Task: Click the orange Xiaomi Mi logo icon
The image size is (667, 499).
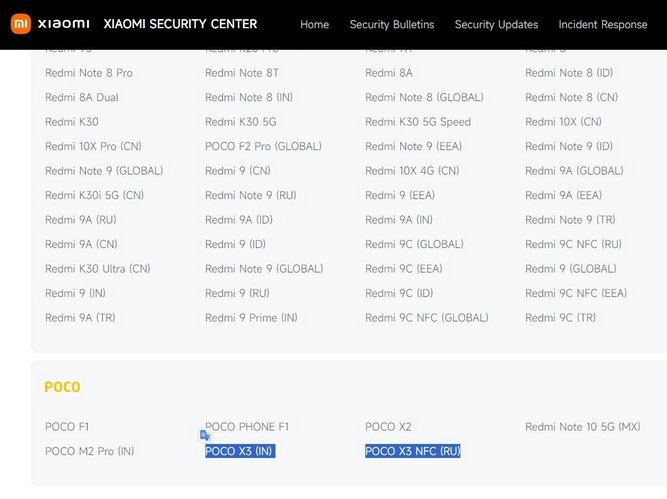Action: click(20, 23)
